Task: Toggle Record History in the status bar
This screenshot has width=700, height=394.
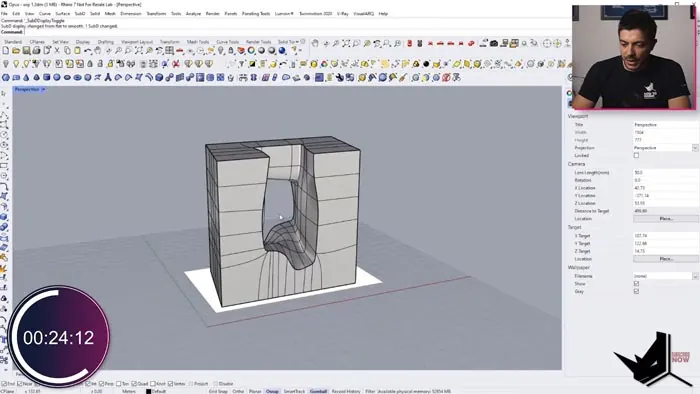Action: click(346, 391)
